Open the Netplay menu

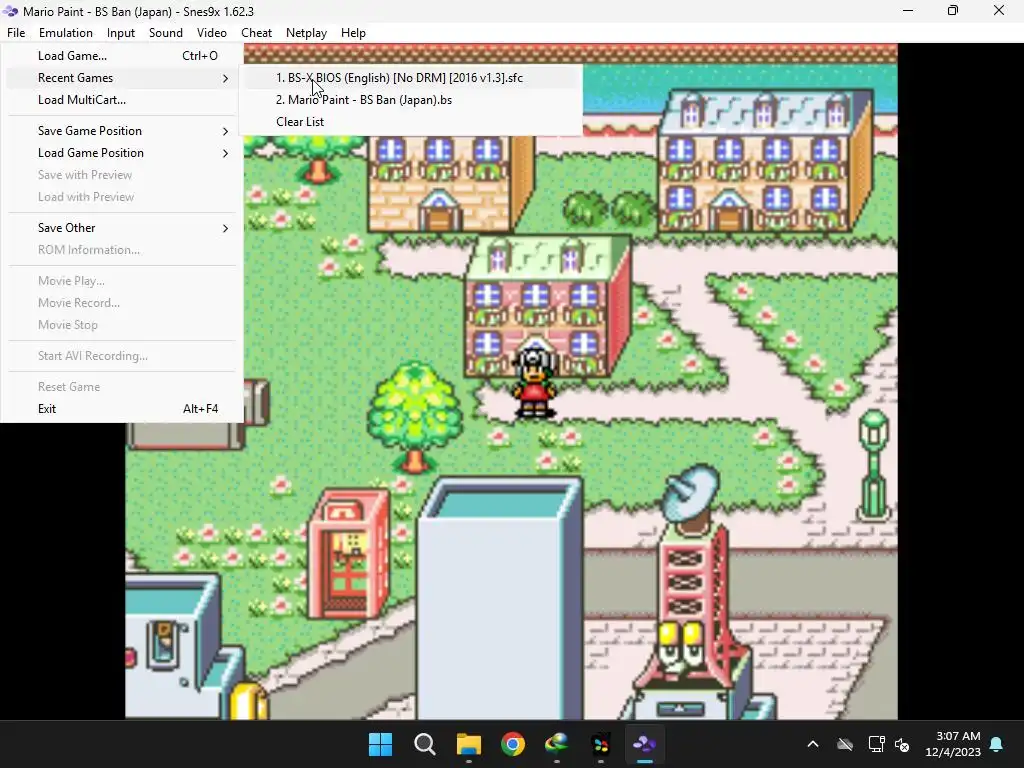(306, 33)
